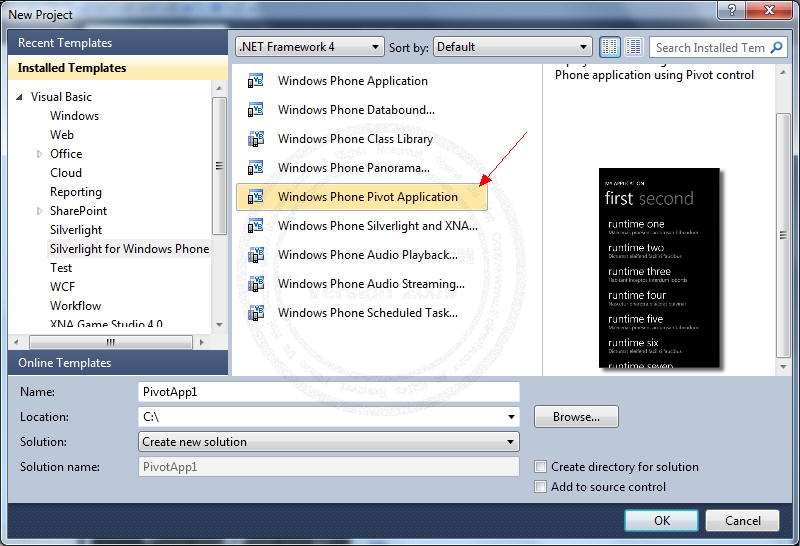
Task: Click tree horizontal scrollbar thumb
Action: coord(111,342)
